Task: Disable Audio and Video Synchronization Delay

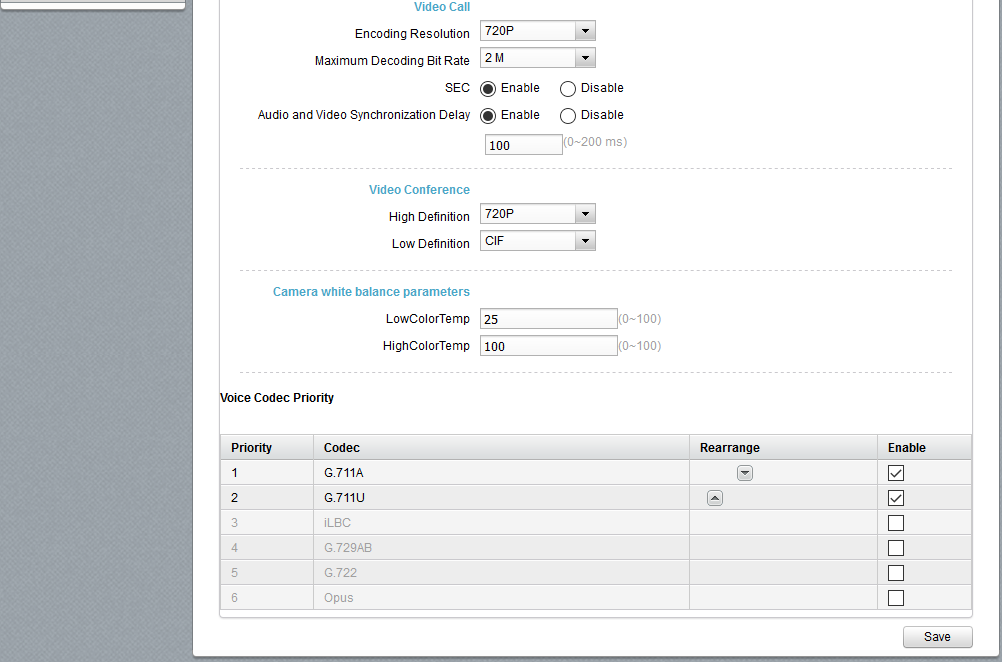Action: [568, 116]
